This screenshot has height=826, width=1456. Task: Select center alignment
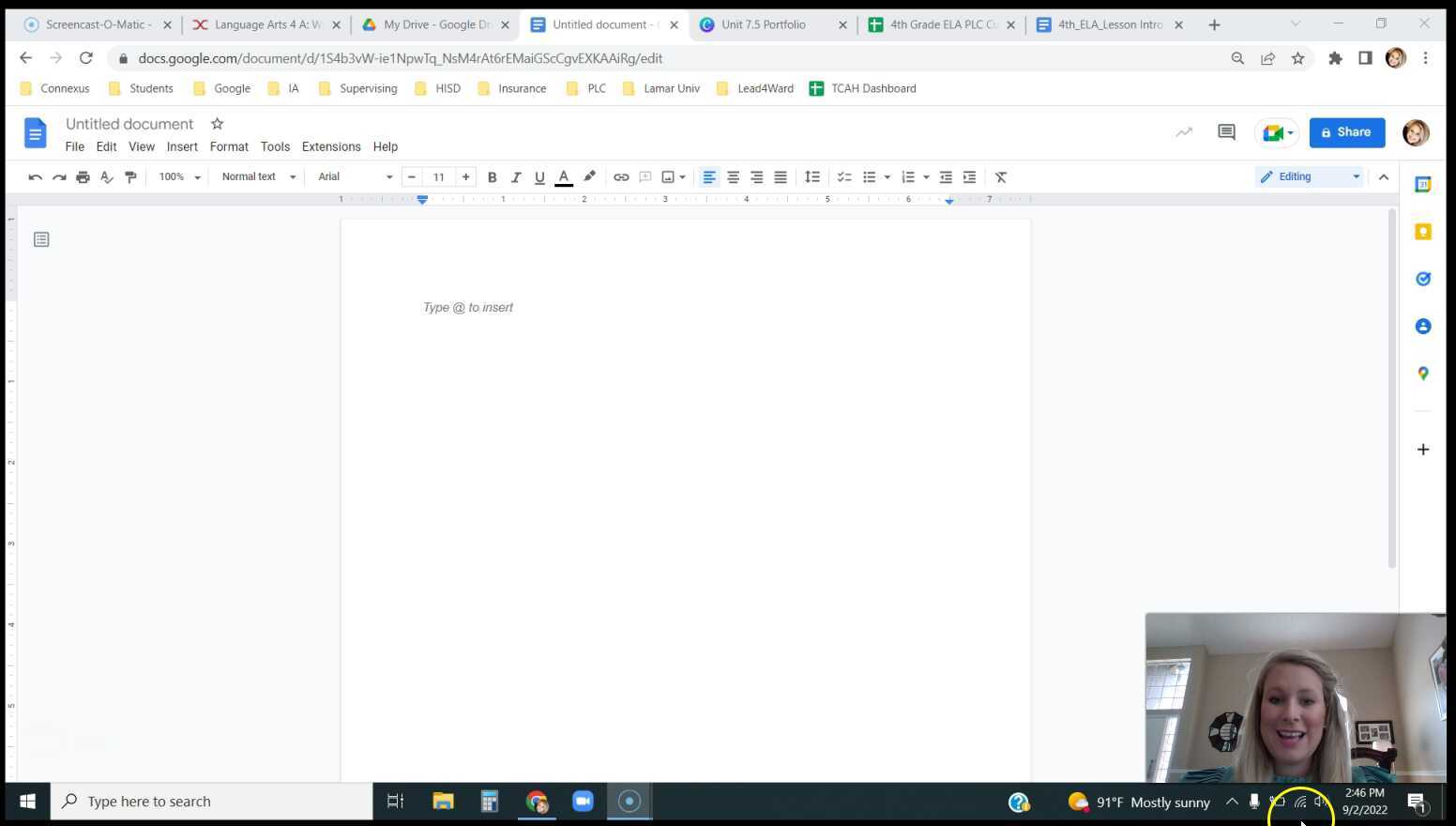733,176
